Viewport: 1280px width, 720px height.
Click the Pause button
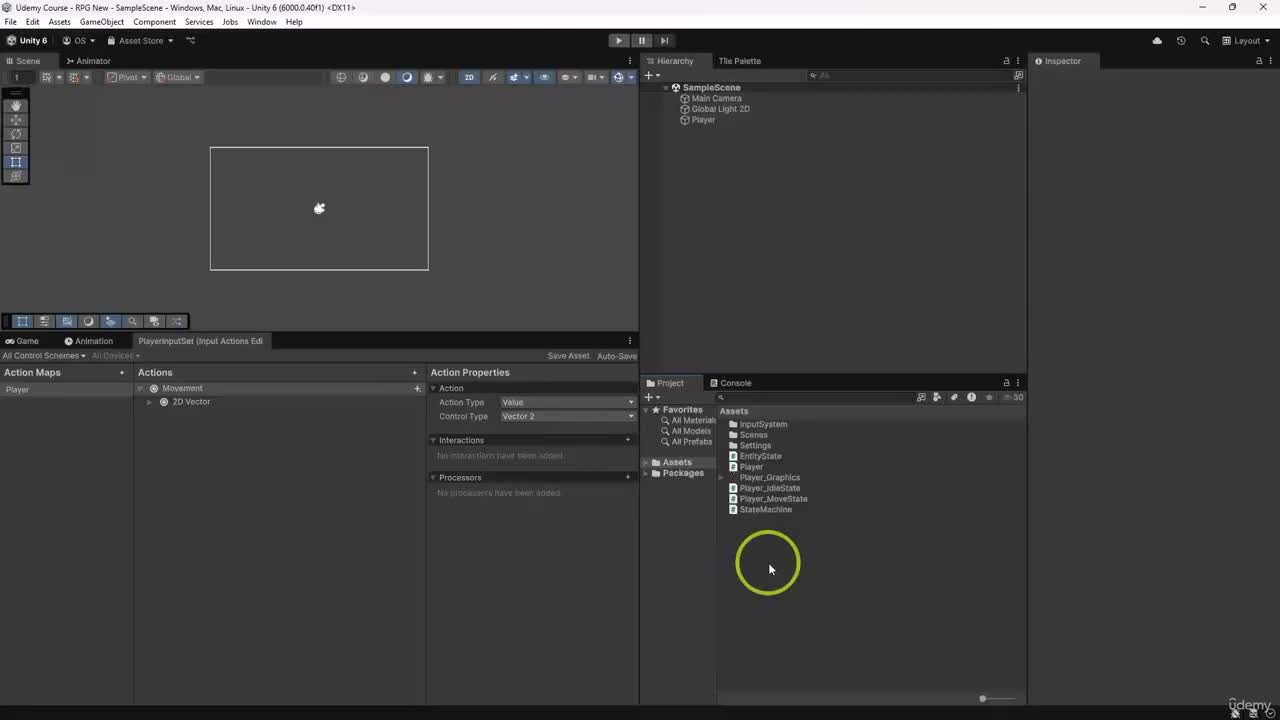(642, 41)
